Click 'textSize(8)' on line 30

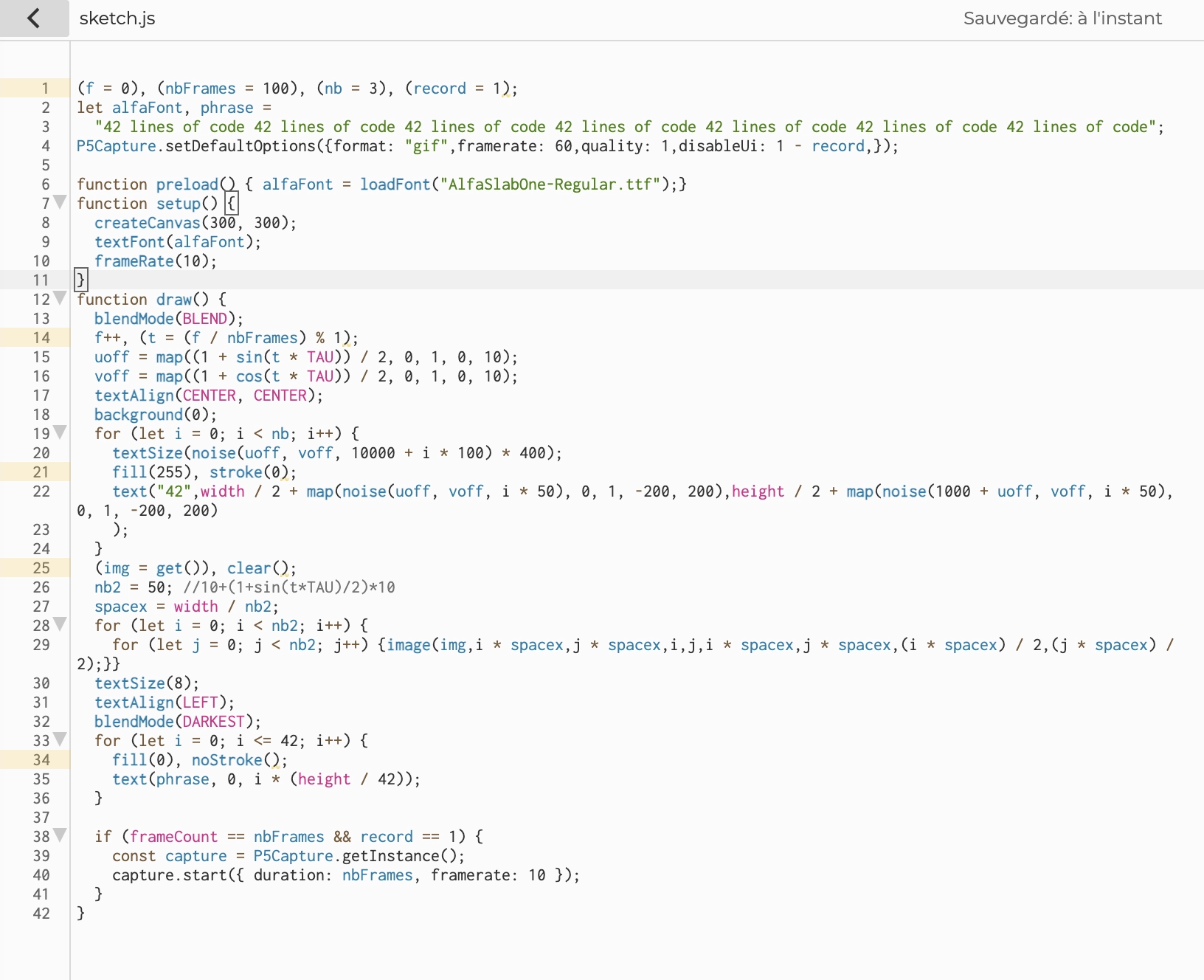click(x=143, y=683)
